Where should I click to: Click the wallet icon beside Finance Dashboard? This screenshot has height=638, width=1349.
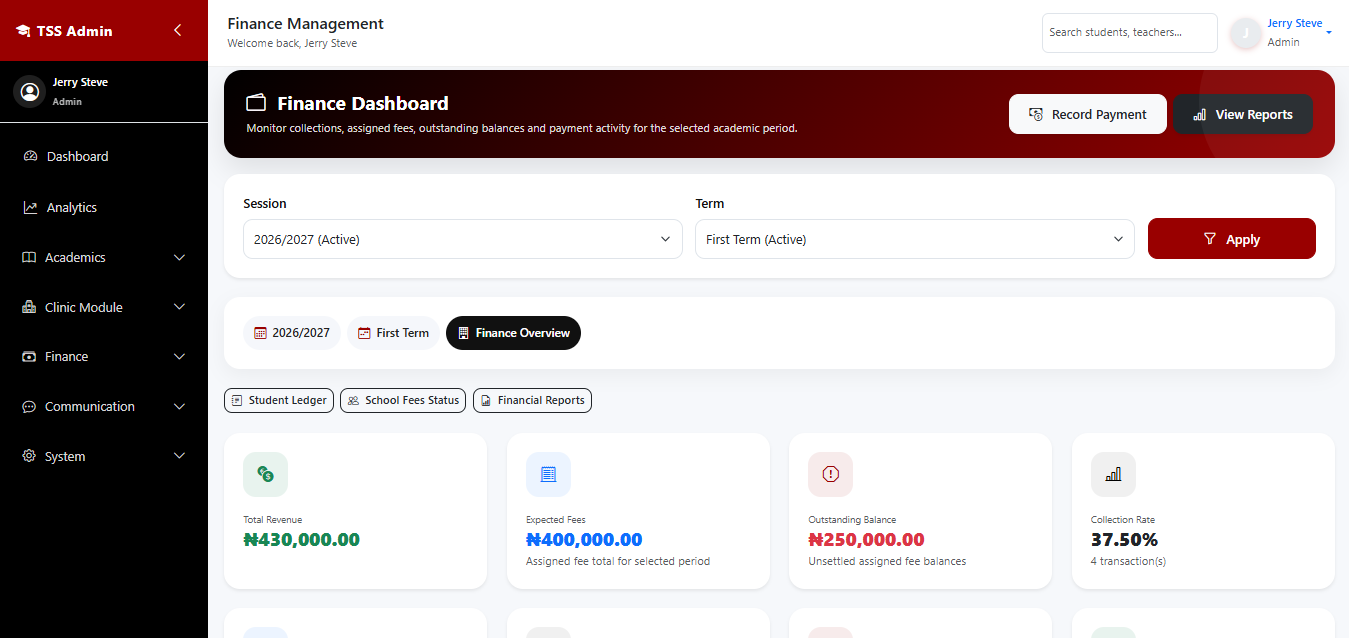click(256, 103)
